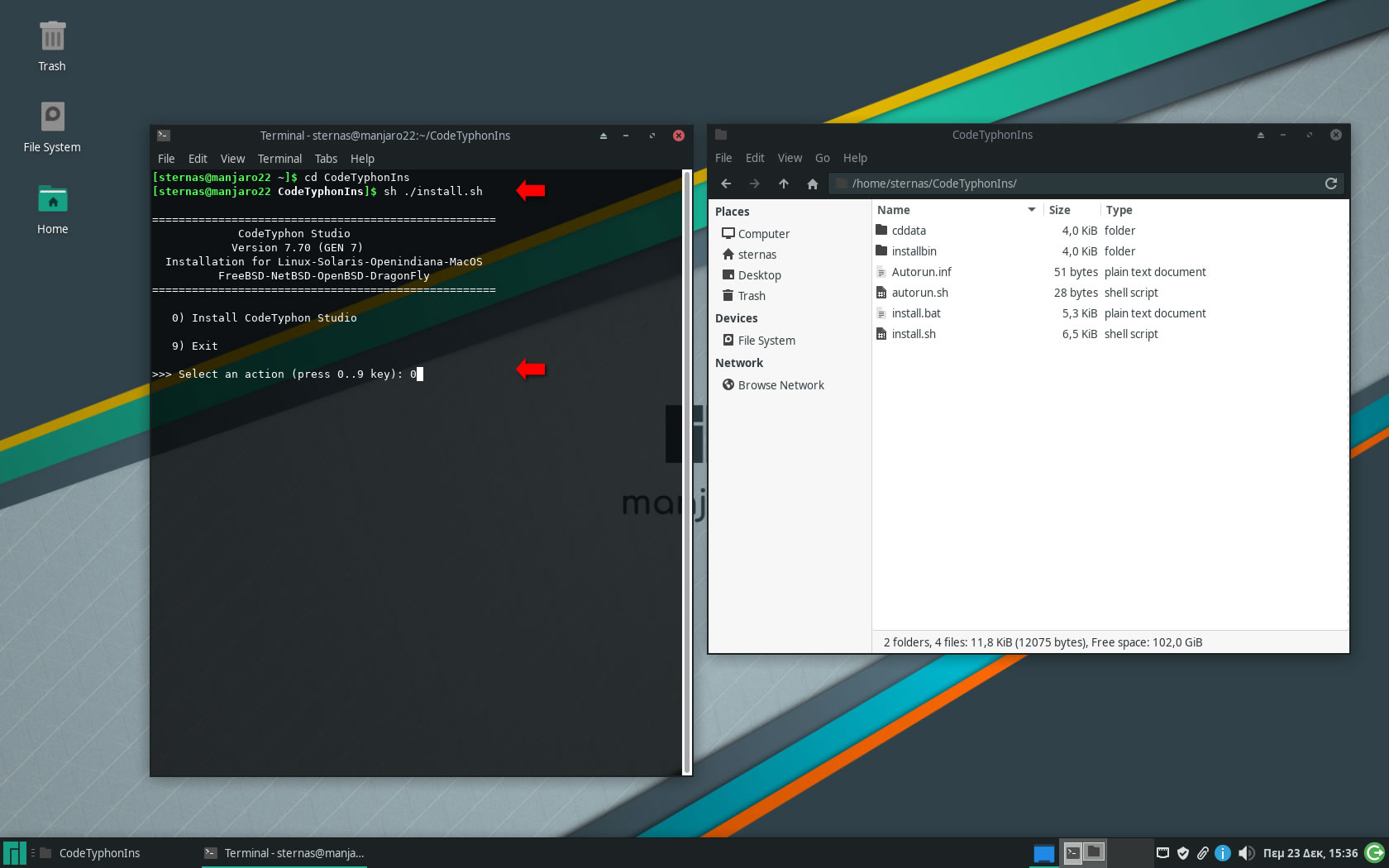Click the '6,5 KiB' size of install.sh
Viewport: 1389px width, 868px height.
[1080, 334]
